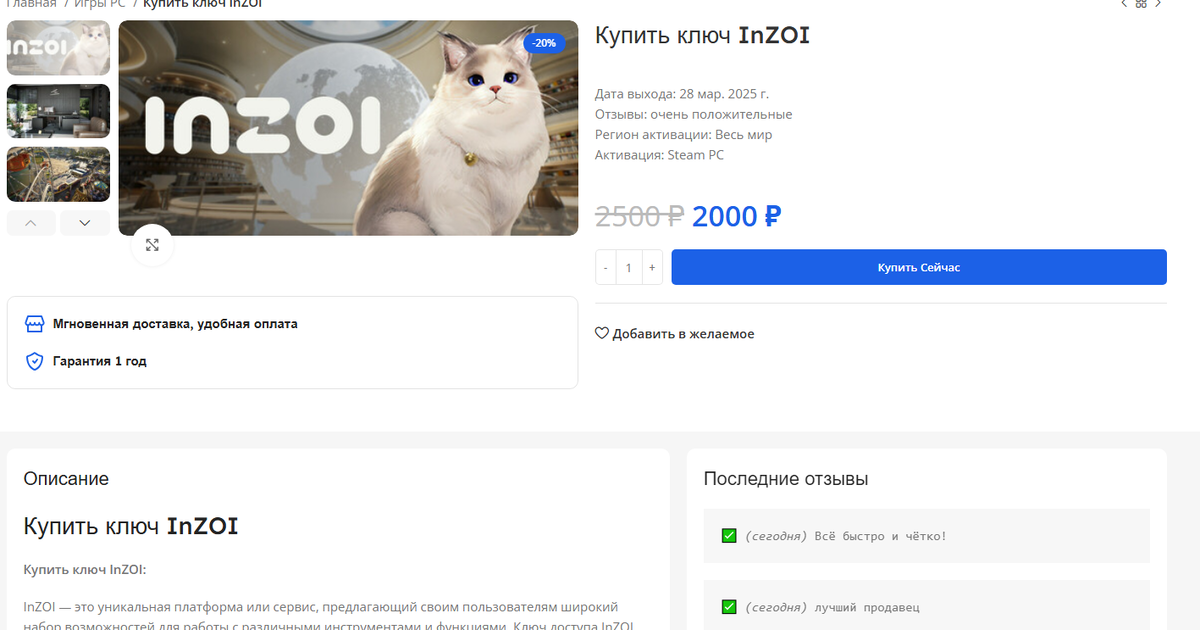Click the 'Последние отзывы' heading
This screenshot has width=1200, height=630.
coord(786,479)
